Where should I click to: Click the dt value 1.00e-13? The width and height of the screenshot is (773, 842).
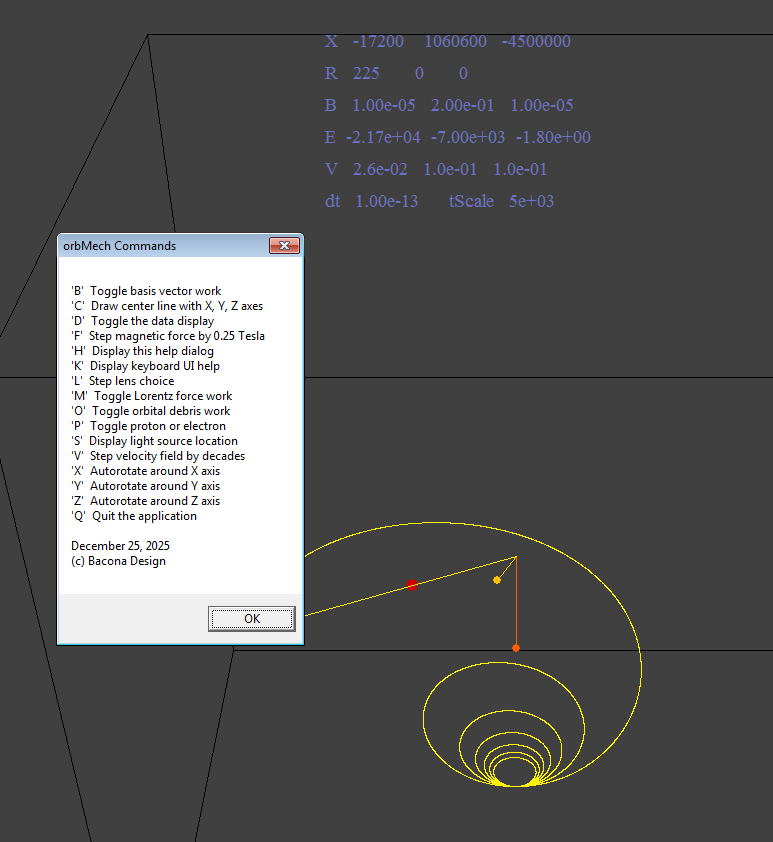pyautogui.click(x=387, y=202)
